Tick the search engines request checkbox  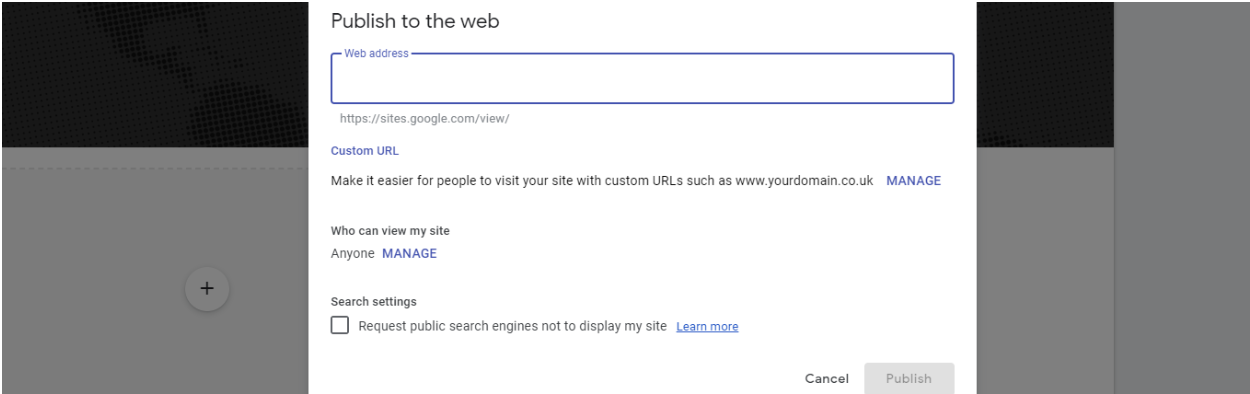point(341,326)
